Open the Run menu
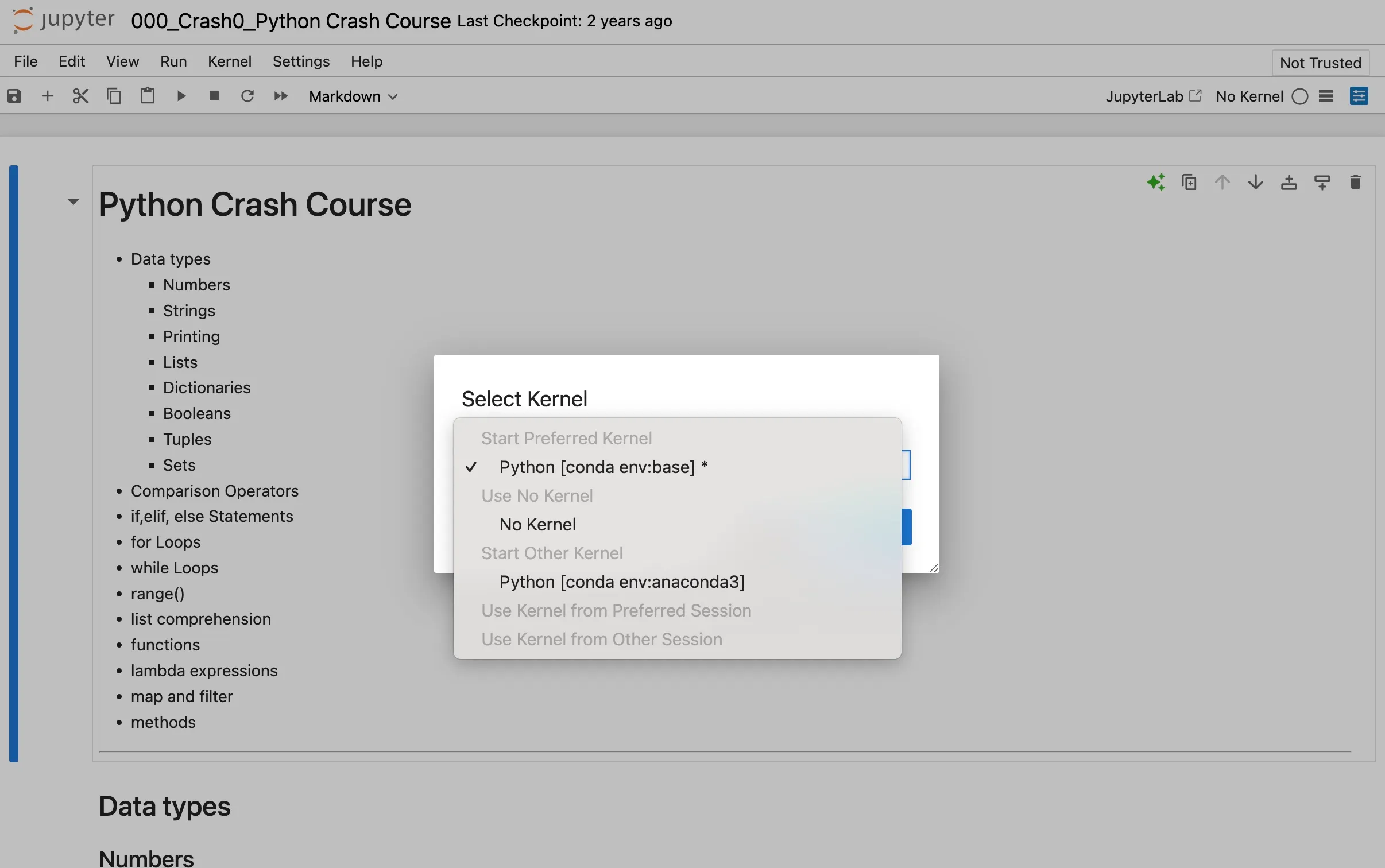Screen dimensions: 1385x868 [x=173, y=61]
